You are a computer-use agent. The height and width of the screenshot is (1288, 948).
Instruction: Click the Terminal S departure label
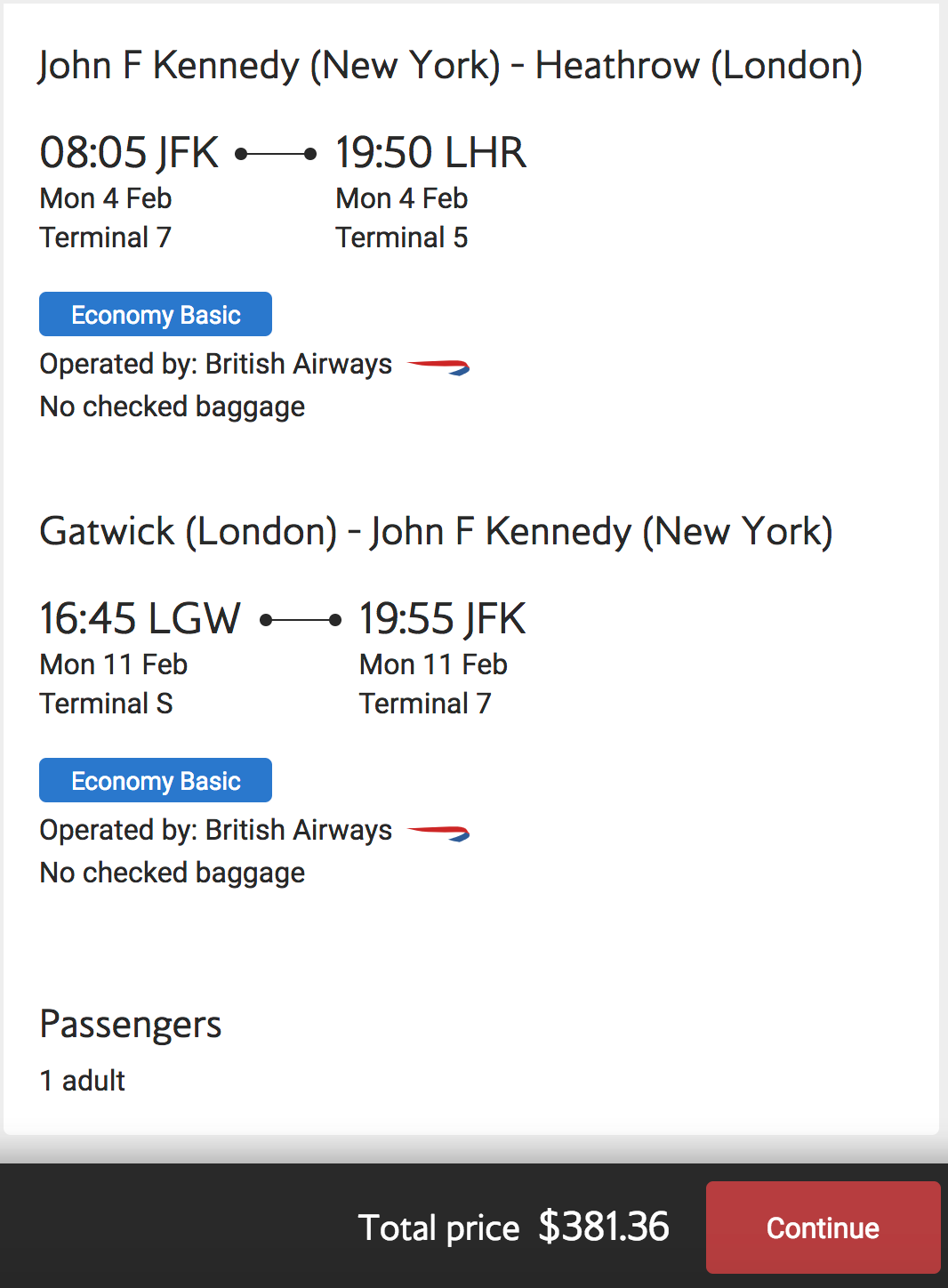106,704
